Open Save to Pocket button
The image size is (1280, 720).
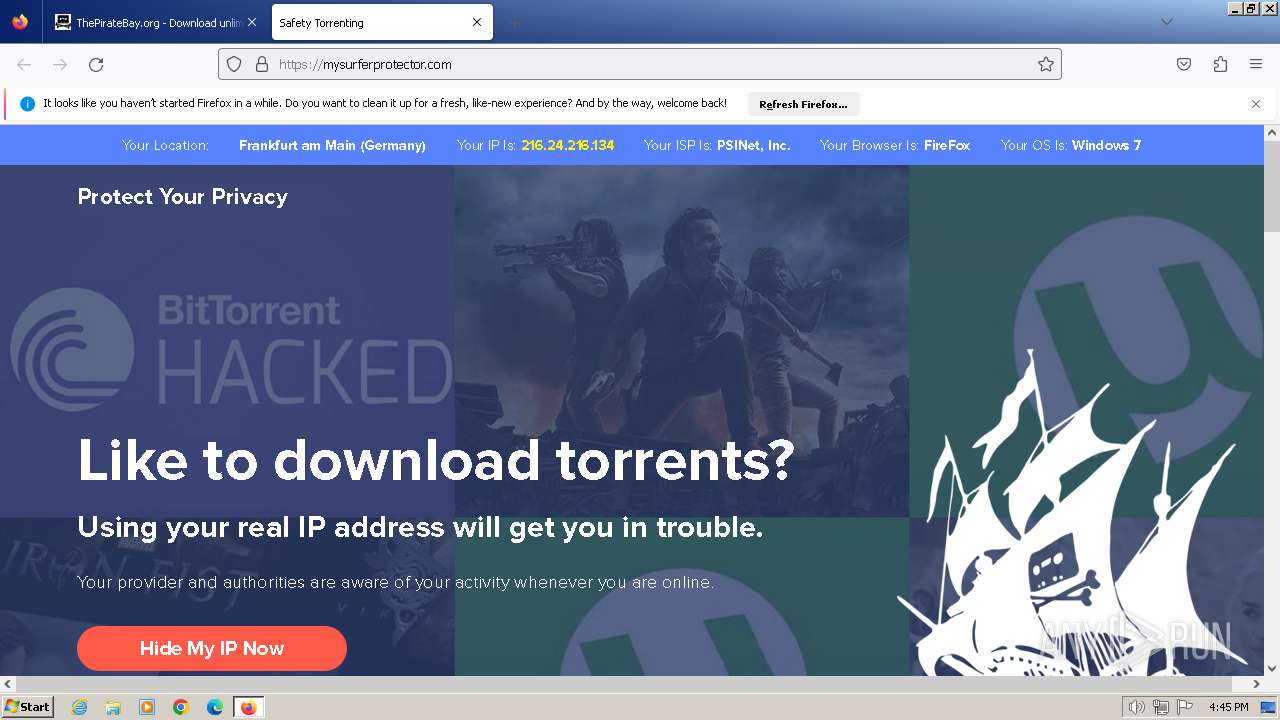click(1184, 64)
